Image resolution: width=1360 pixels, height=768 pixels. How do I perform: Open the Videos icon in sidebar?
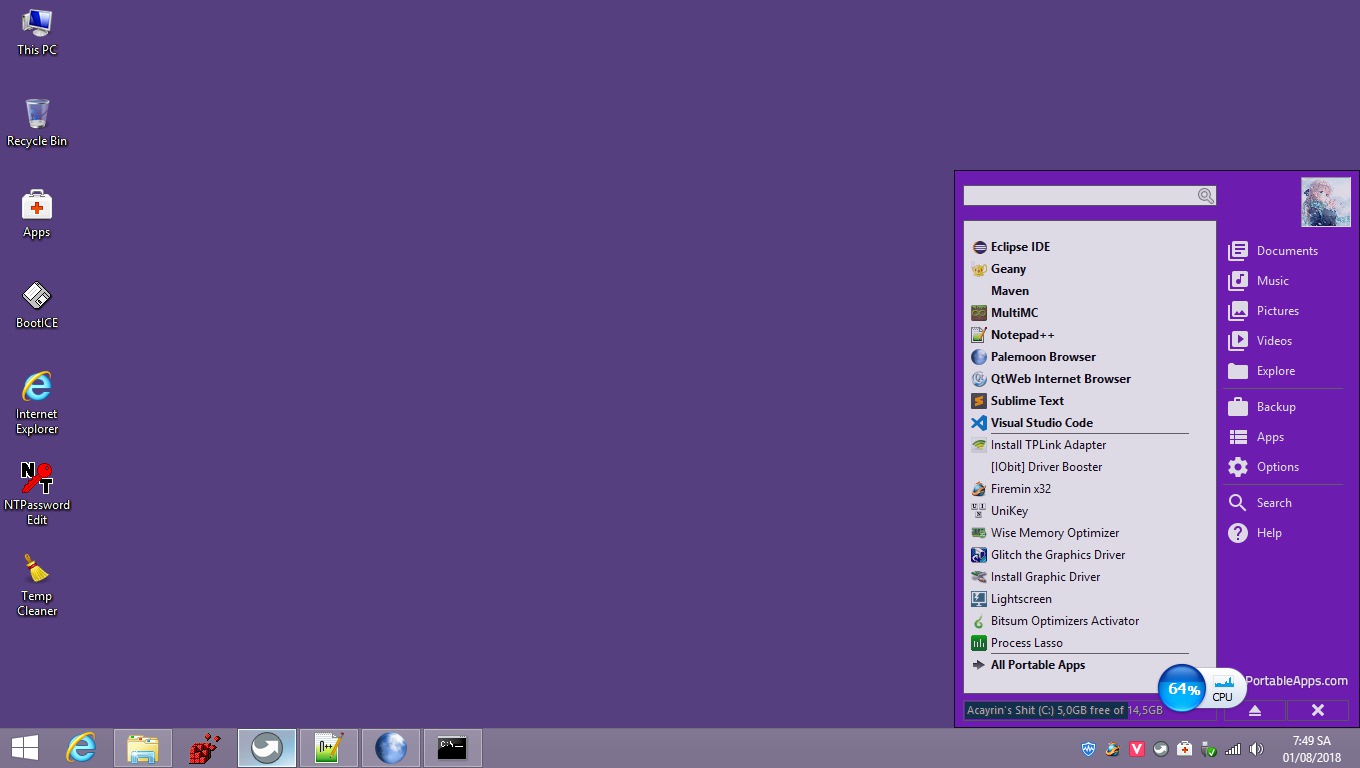point(1238,341)
